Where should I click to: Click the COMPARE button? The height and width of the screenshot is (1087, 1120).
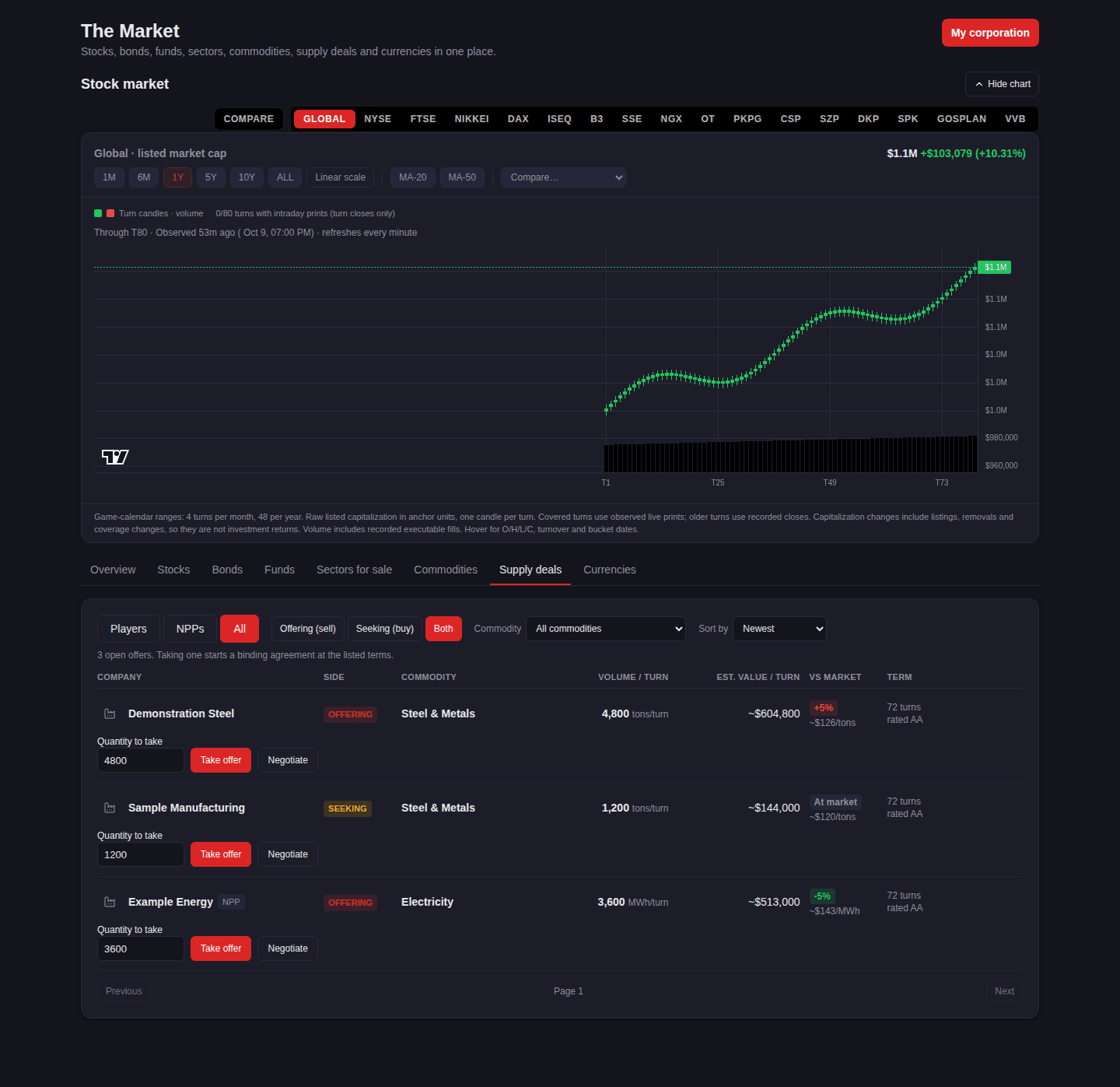click(249, 119)
